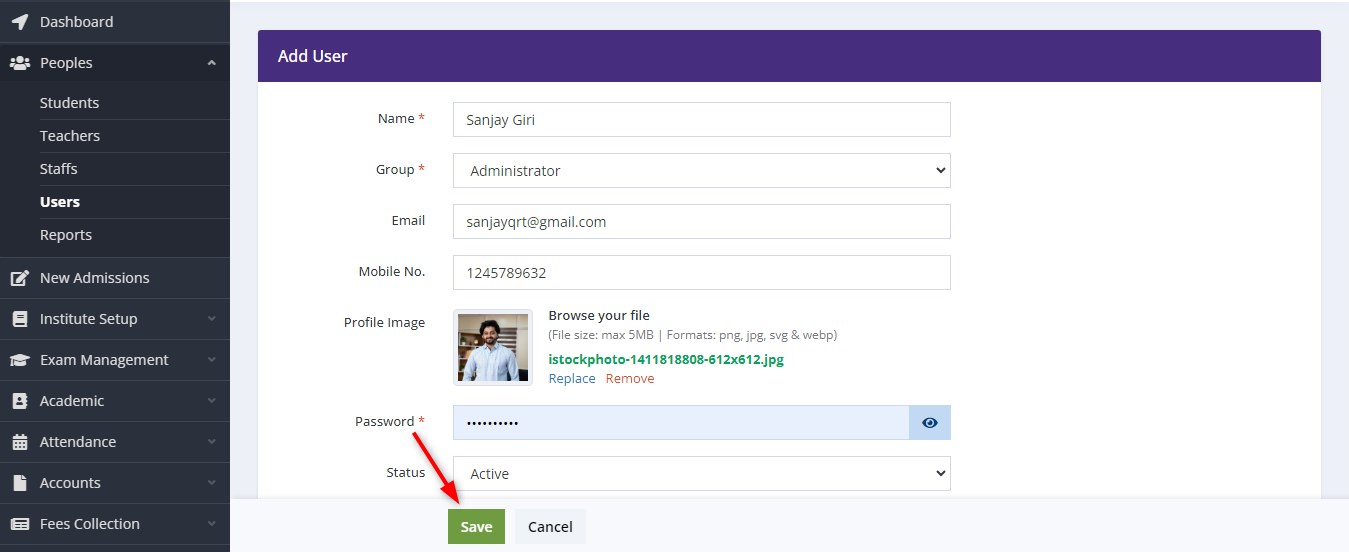Click the Mobile No. input field
1349x552 pixels.
(x=701, y=272)
